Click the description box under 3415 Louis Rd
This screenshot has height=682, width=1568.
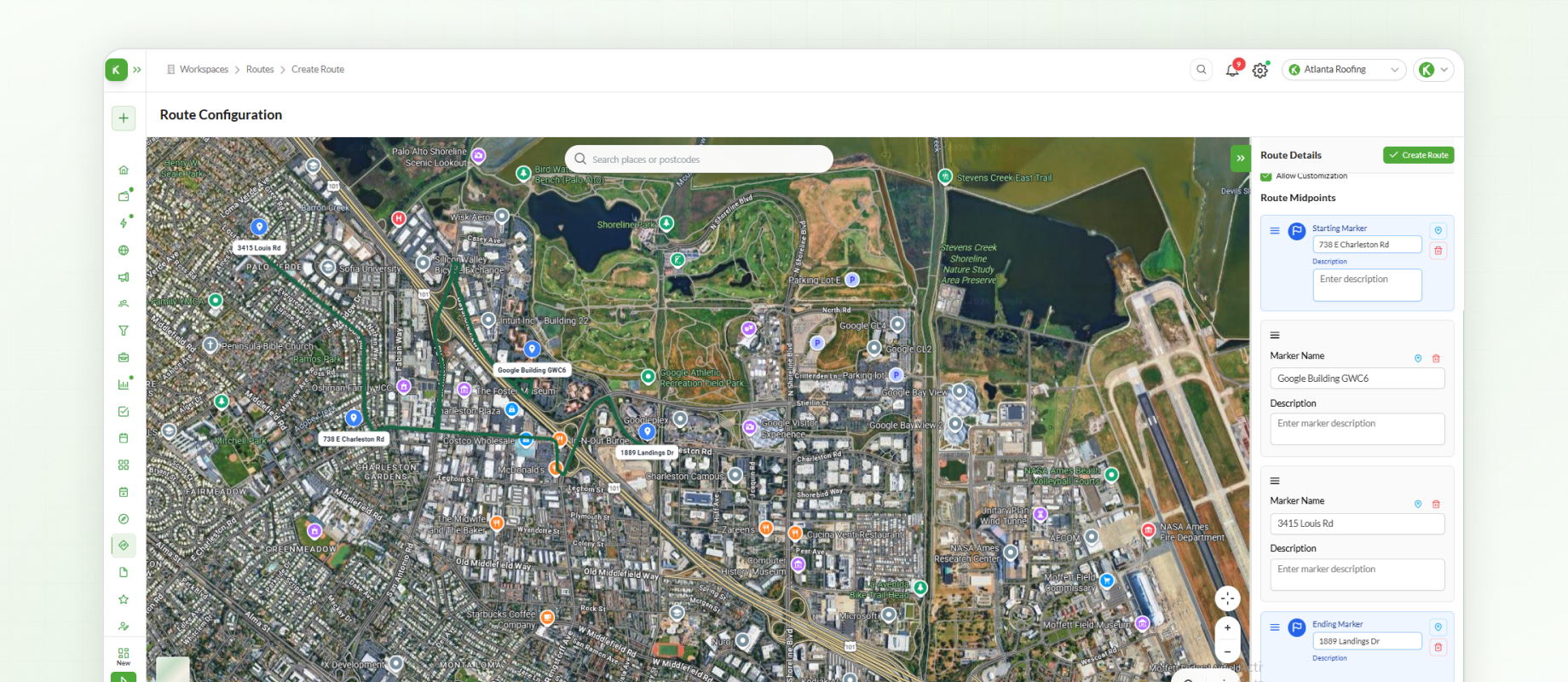pyautogui.click(x=1358, y=575)
